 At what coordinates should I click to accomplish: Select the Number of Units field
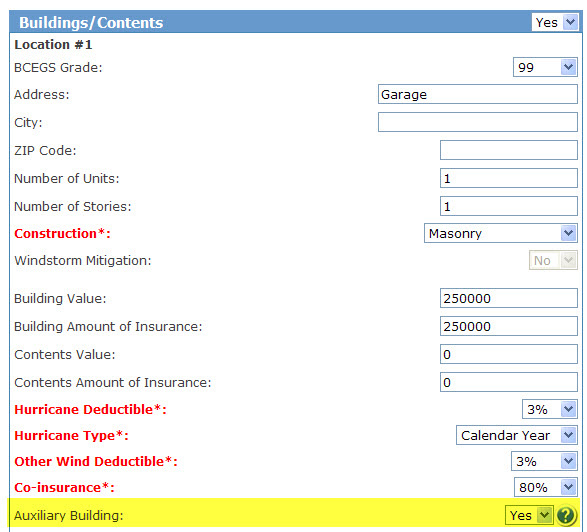509,178
